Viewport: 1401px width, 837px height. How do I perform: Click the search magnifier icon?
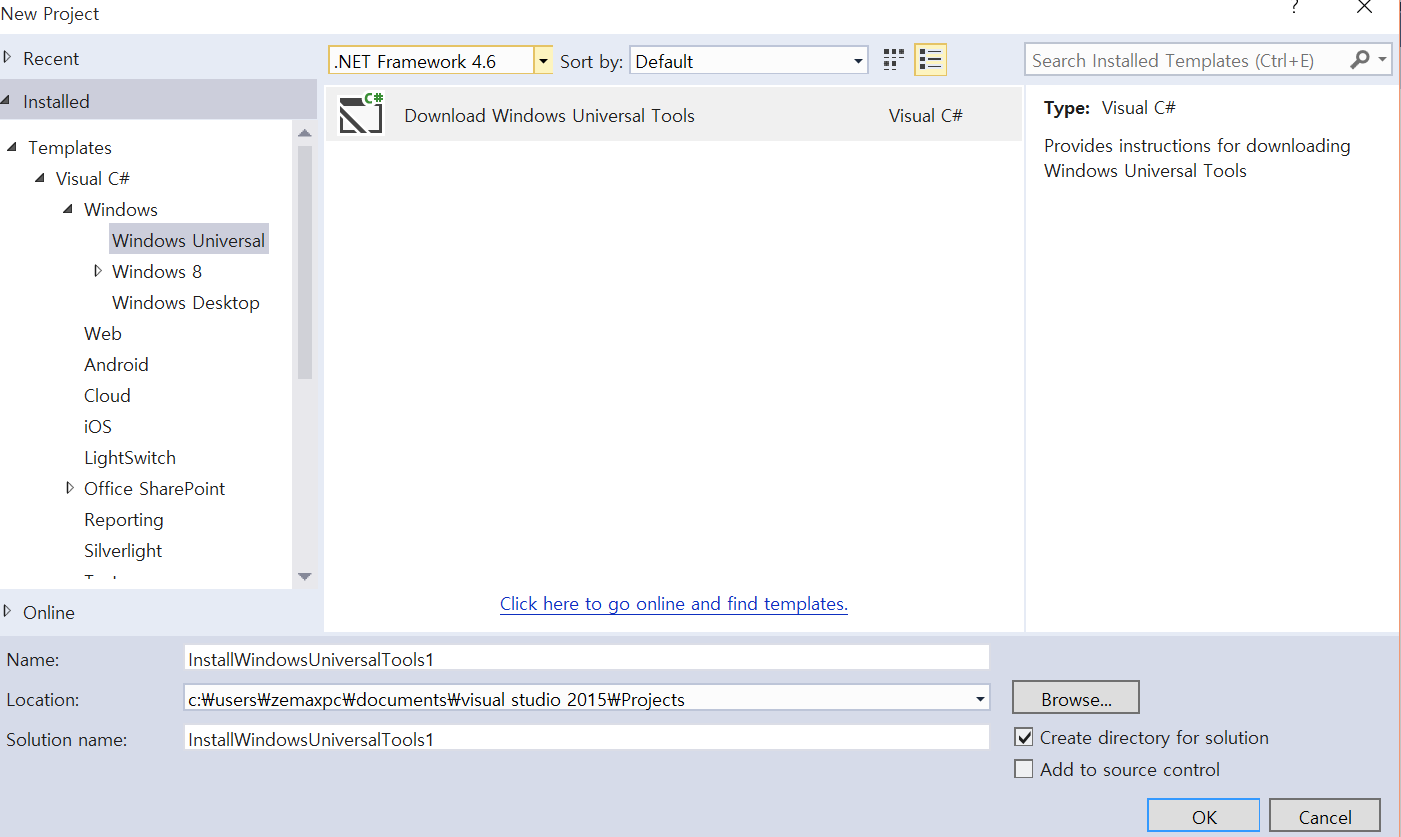[x=1359, y=60]
